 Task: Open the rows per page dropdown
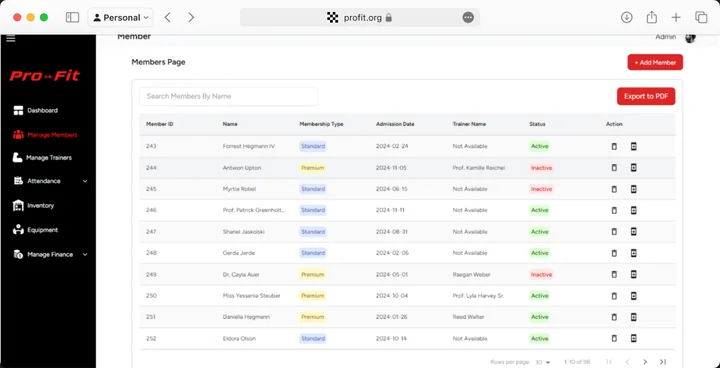point(543,362)
